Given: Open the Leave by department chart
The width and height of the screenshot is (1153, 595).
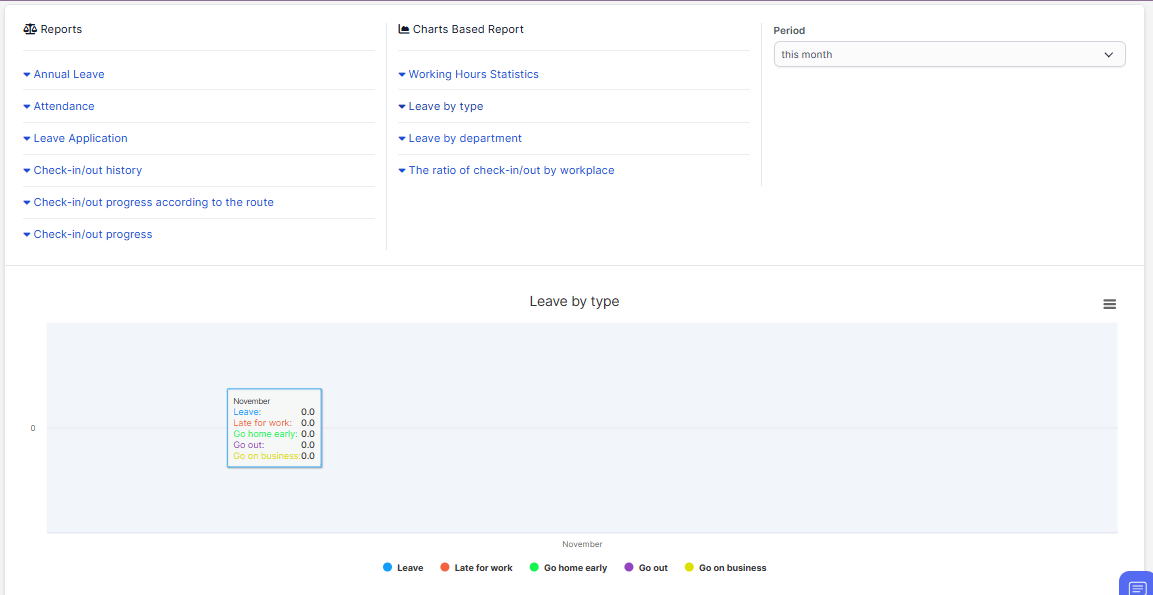Looking at the screenshot, I should [x=465, y=139].
